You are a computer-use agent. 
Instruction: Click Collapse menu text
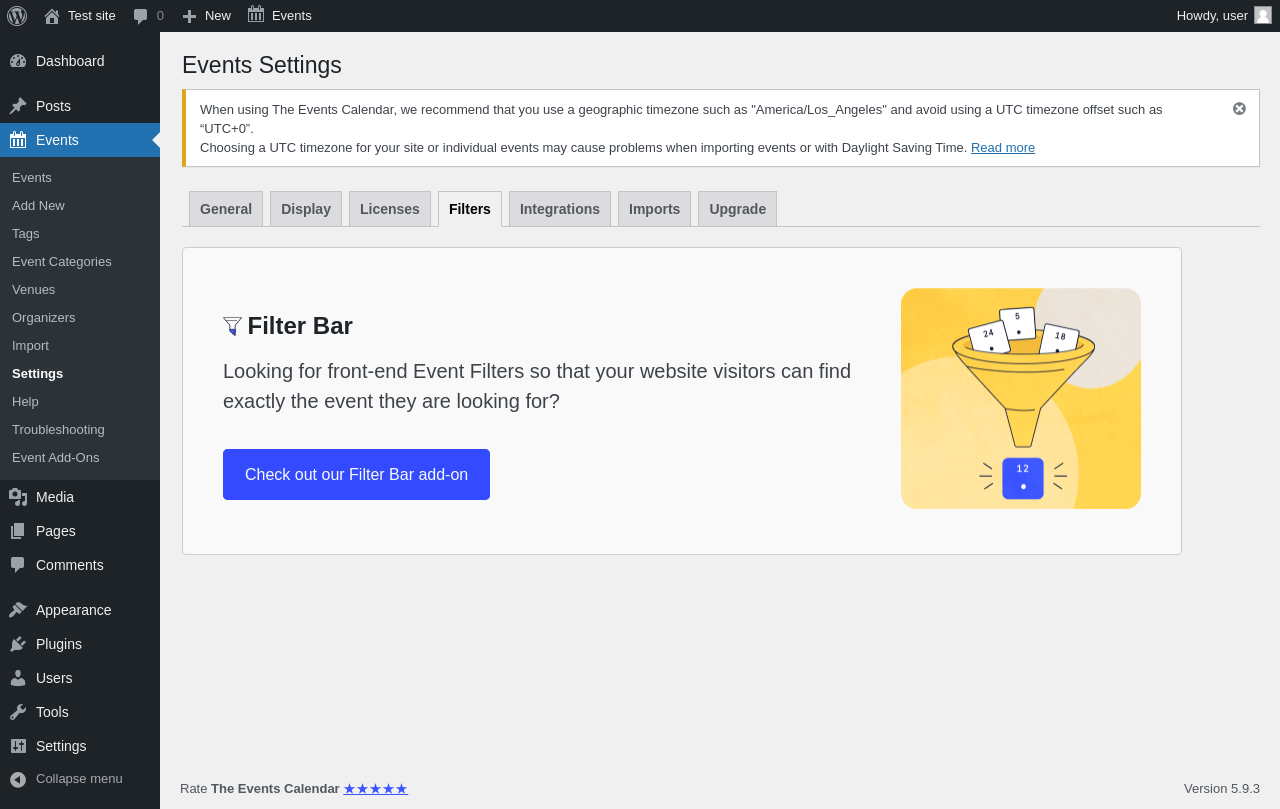(79, 778)
